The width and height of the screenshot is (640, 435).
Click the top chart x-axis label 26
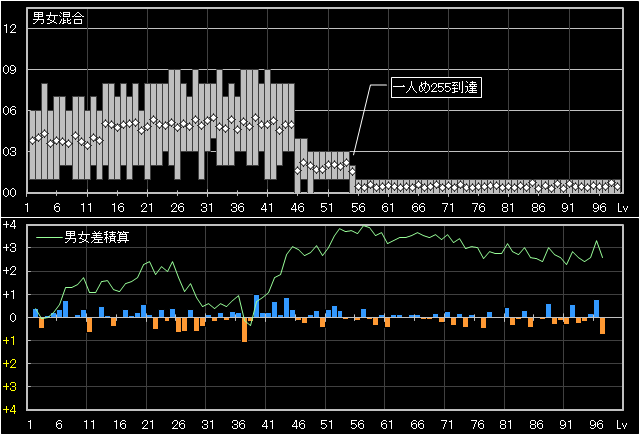pyautogui.click(x=177, y=208)
